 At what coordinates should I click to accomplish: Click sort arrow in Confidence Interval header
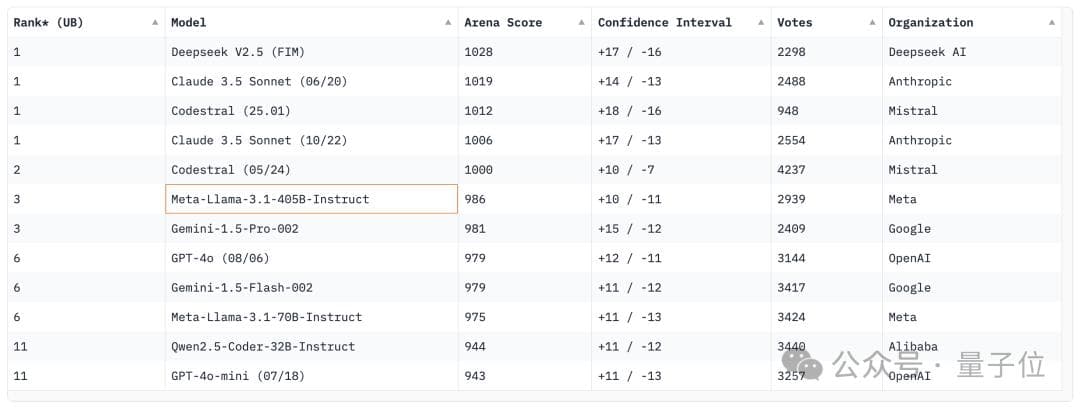(760, 22)
